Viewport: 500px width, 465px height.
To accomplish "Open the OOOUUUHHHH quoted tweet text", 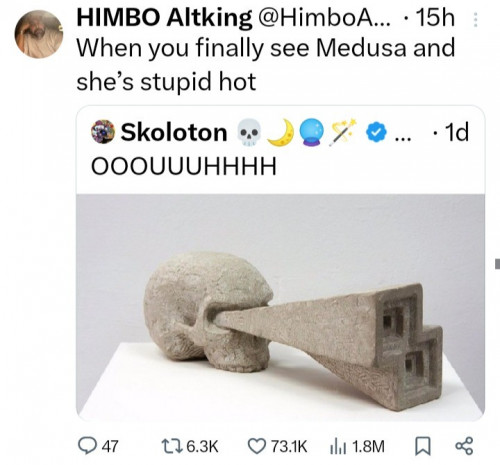I will [184, 166].
